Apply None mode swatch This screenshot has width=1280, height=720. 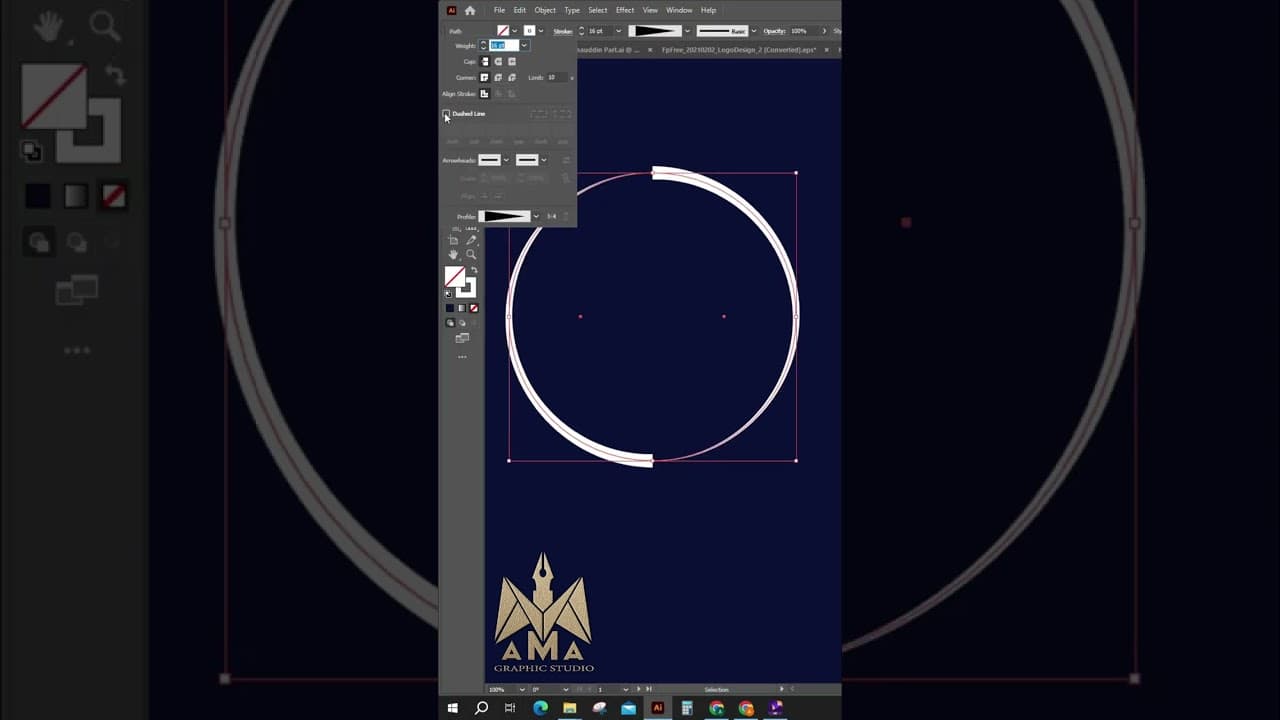coord(474,308)
